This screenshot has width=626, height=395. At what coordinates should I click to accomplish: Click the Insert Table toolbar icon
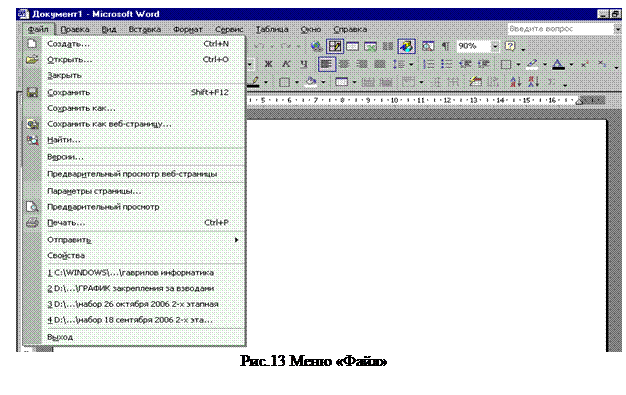tap(353, 46)
